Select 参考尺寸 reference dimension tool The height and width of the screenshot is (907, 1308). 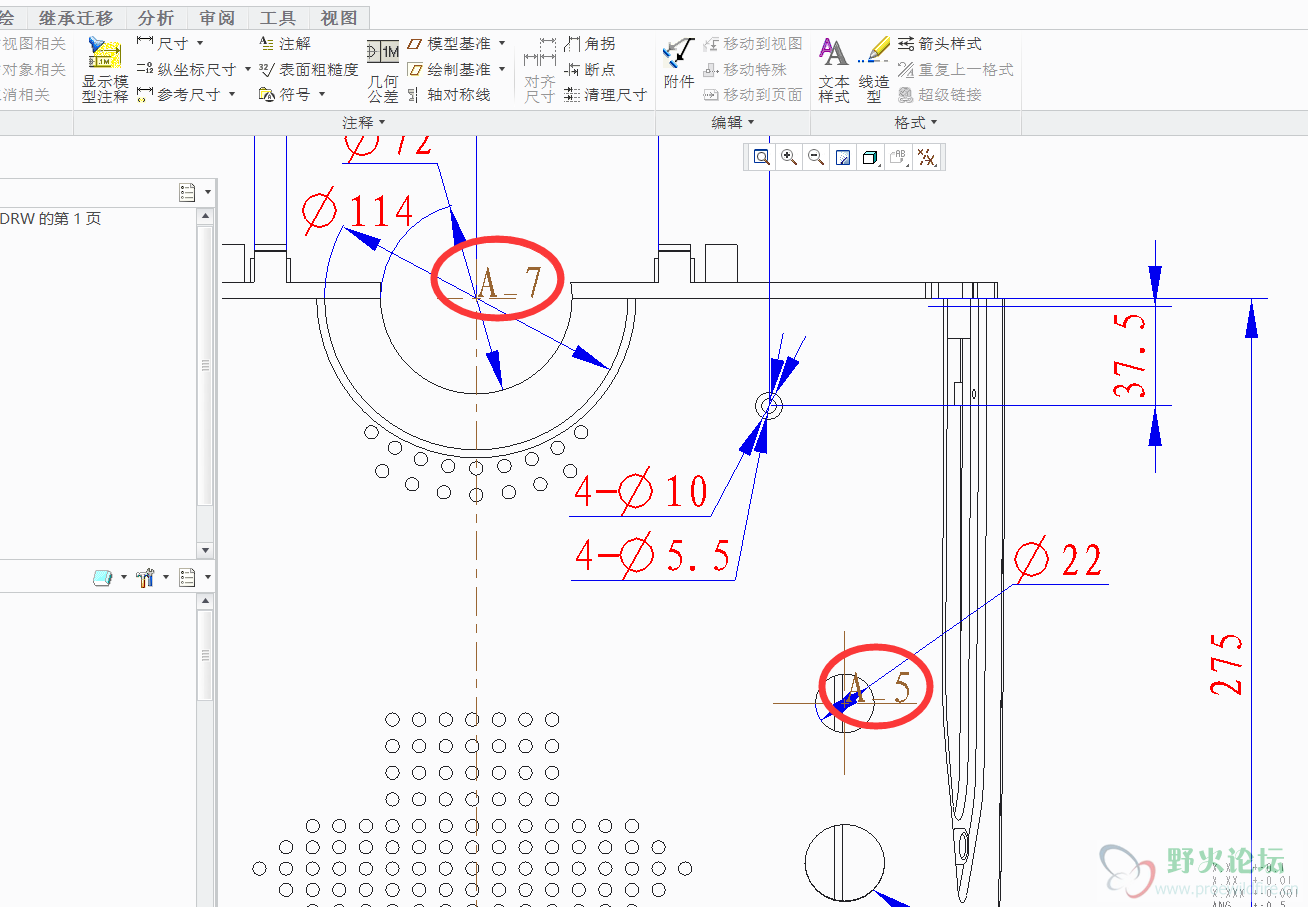178,94
